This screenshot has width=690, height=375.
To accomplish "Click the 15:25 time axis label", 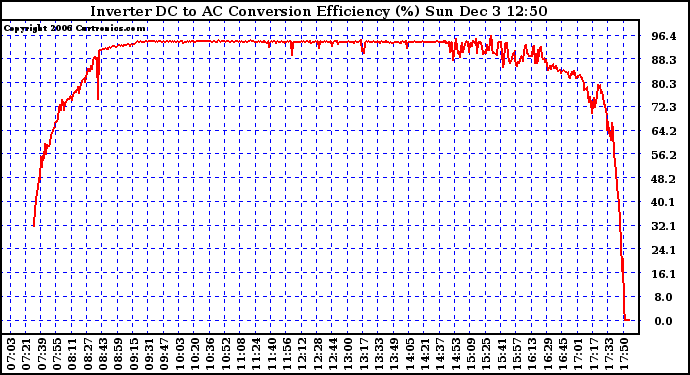I will pyautogui.click(x=486, y=354).
